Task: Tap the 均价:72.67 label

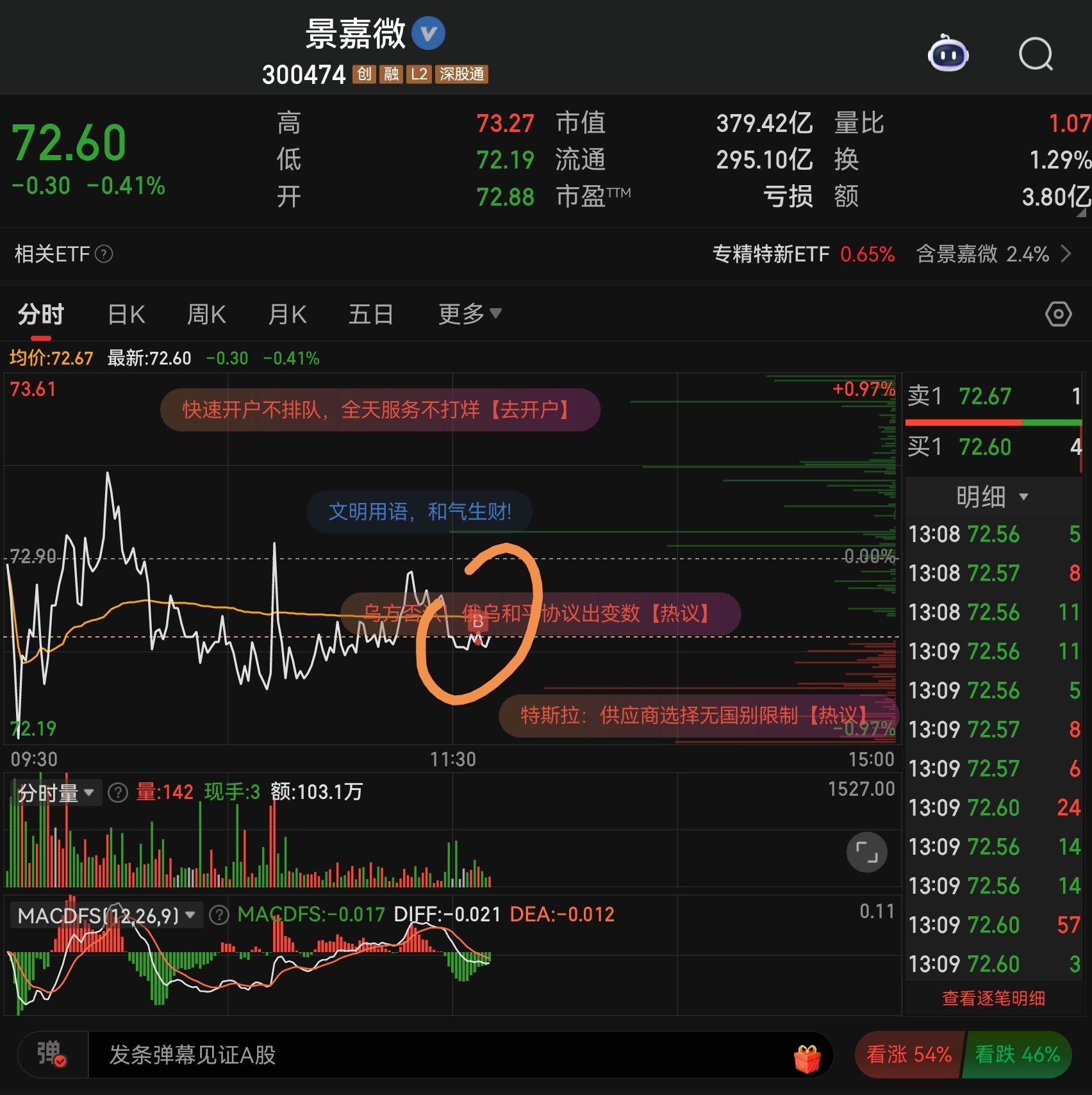Action: point(51,358)
